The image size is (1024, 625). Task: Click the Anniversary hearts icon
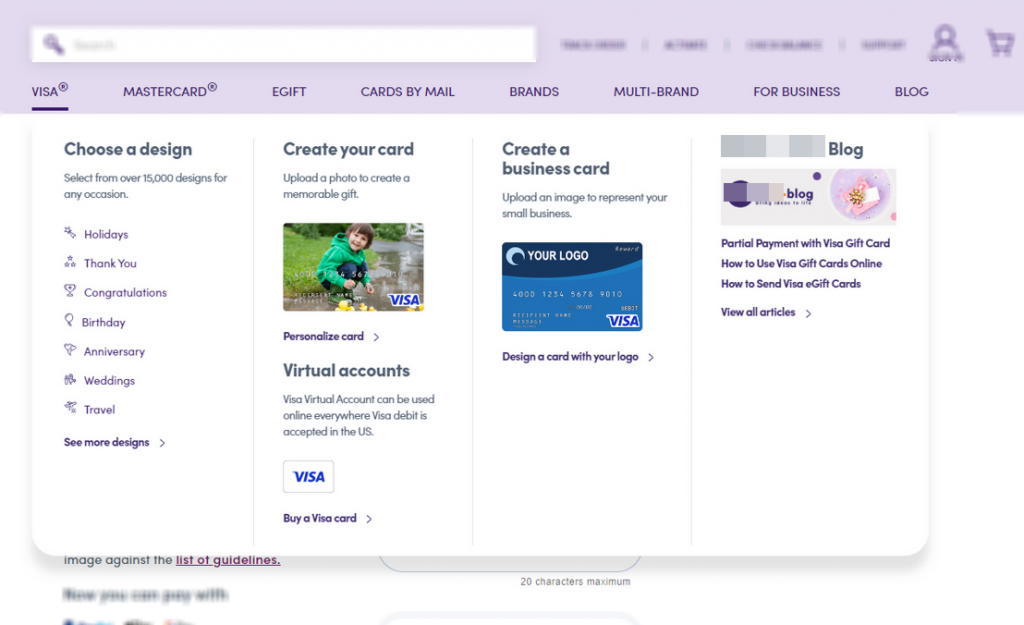70,349
